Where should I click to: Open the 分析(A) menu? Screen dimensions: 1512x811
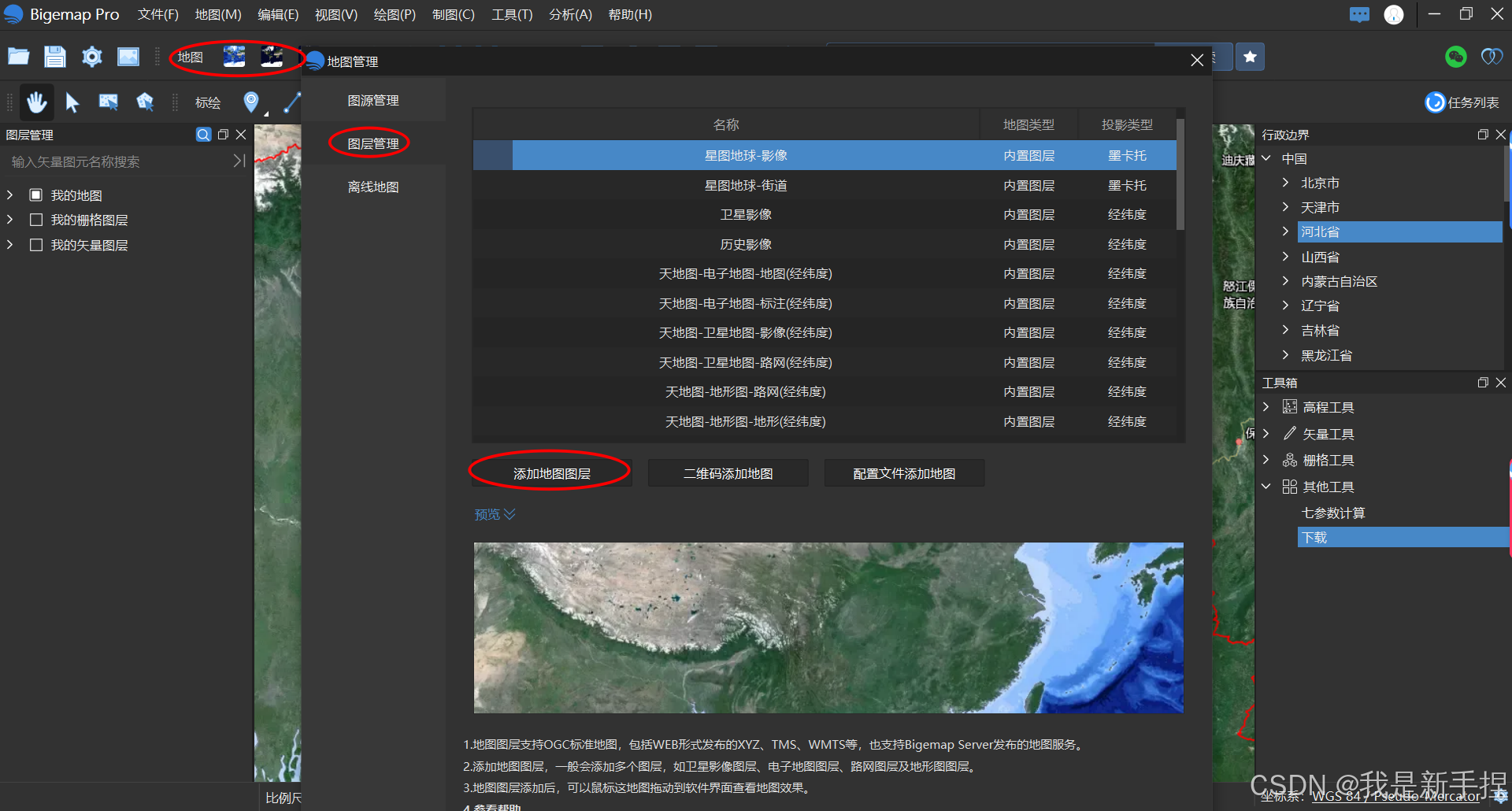tap(570, 15)
